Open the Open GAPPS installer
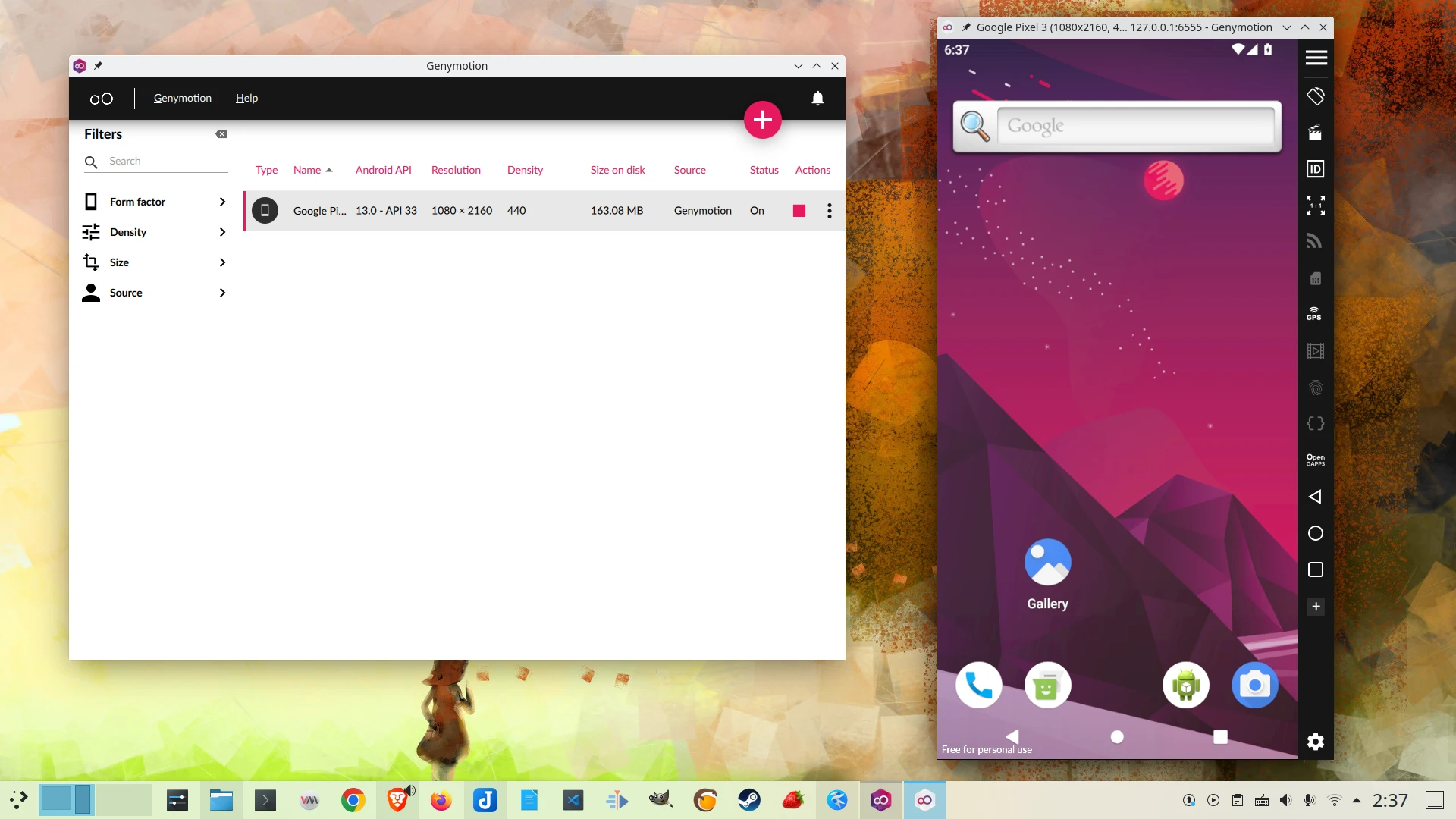This screenshot has height=819, width=1456. tap(1315, 460)
